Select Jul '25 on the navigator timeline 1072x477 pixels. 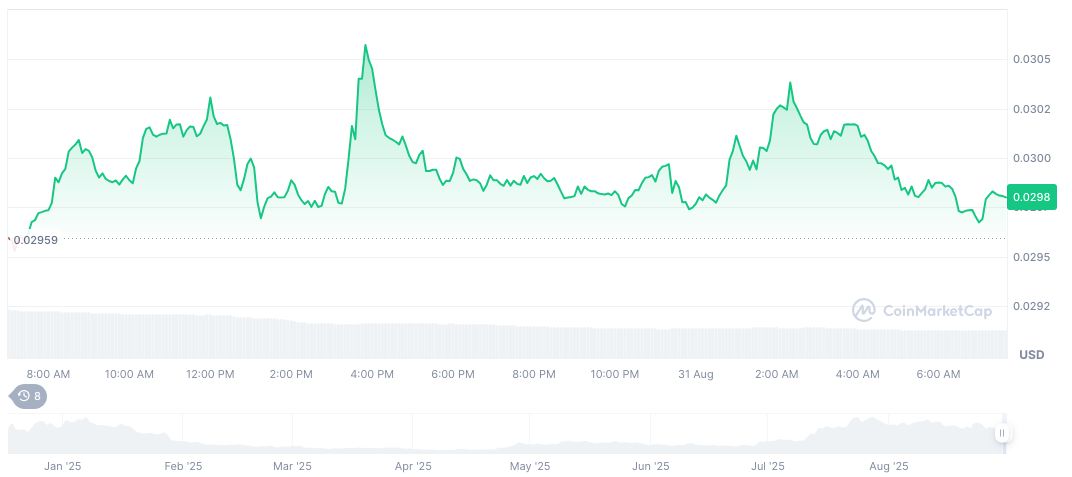768,466
